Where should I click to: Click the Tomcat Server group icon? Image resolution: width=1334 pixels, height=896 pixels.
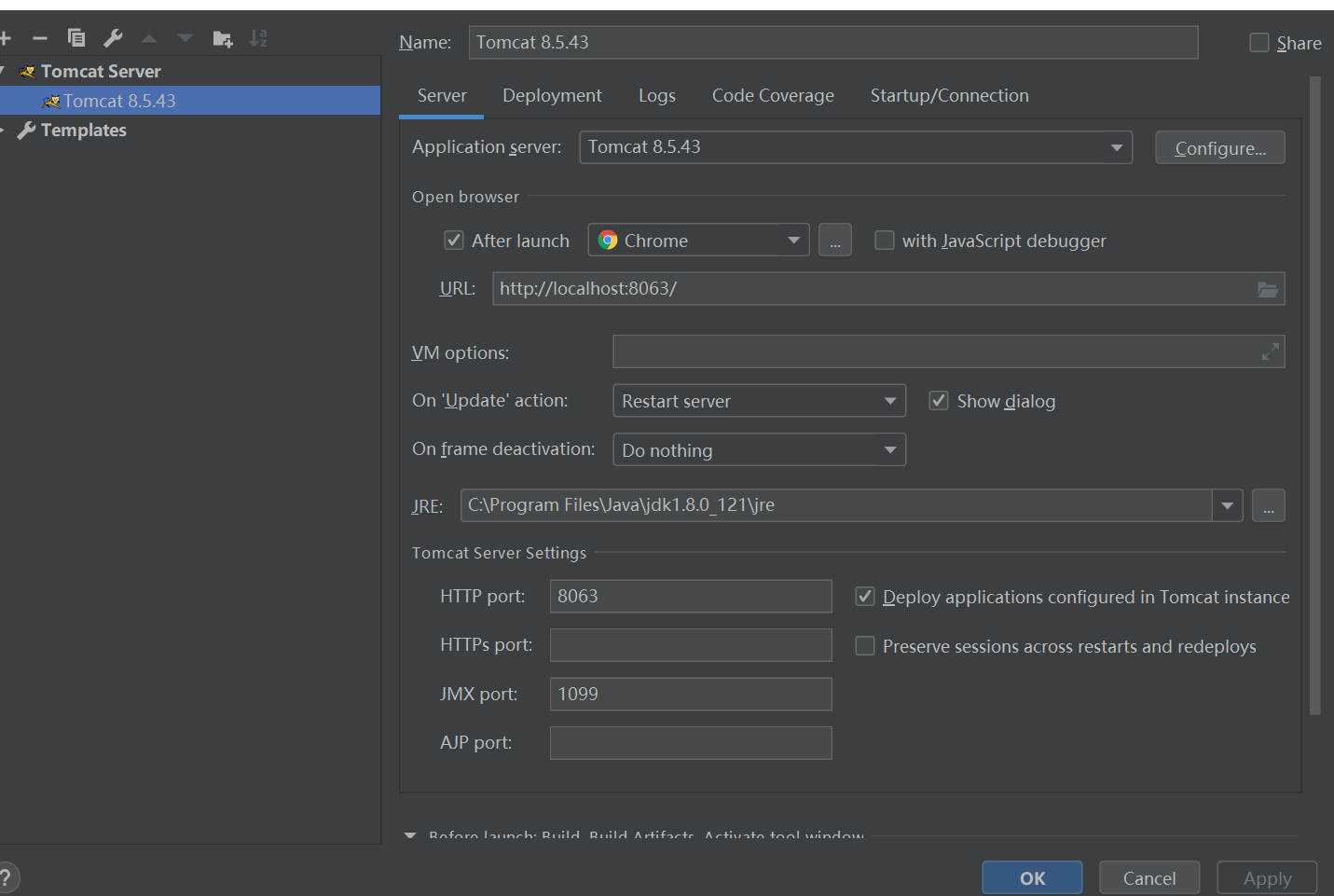tap(27, 72)
